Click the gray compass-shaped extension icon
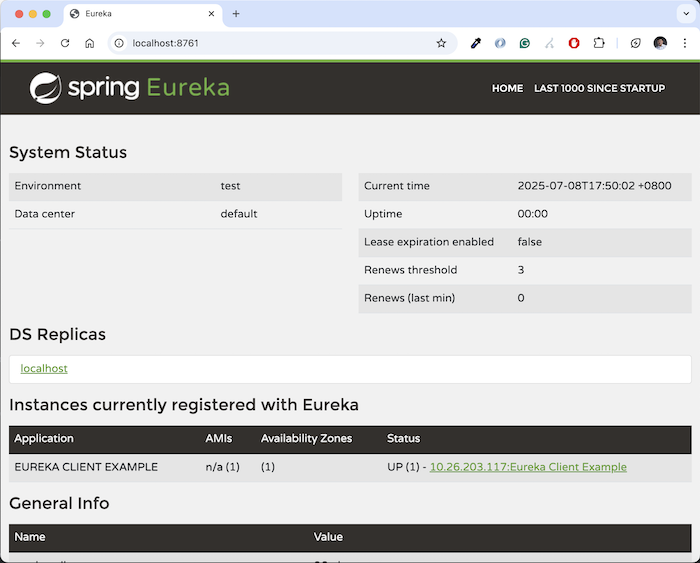This screenshot has width=700, height=563. (550, 43)
